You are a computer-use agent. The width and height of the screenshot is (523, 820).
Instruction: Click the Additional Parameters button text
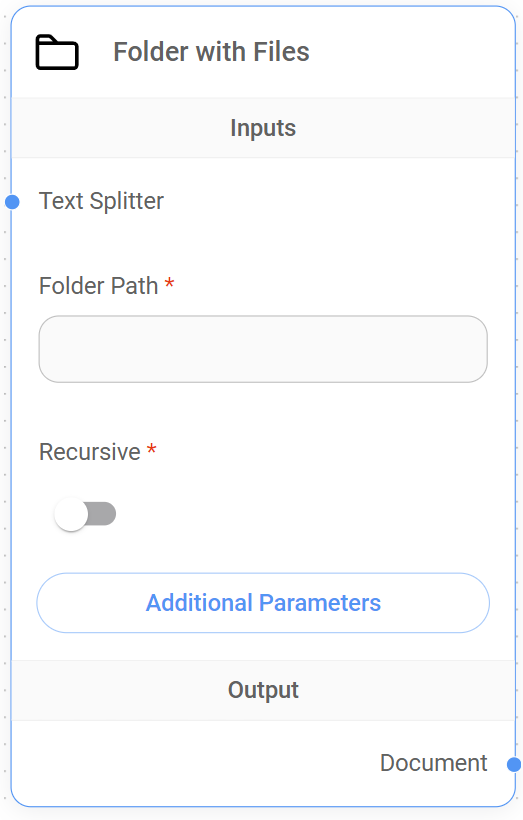click(x=263, y=602)
